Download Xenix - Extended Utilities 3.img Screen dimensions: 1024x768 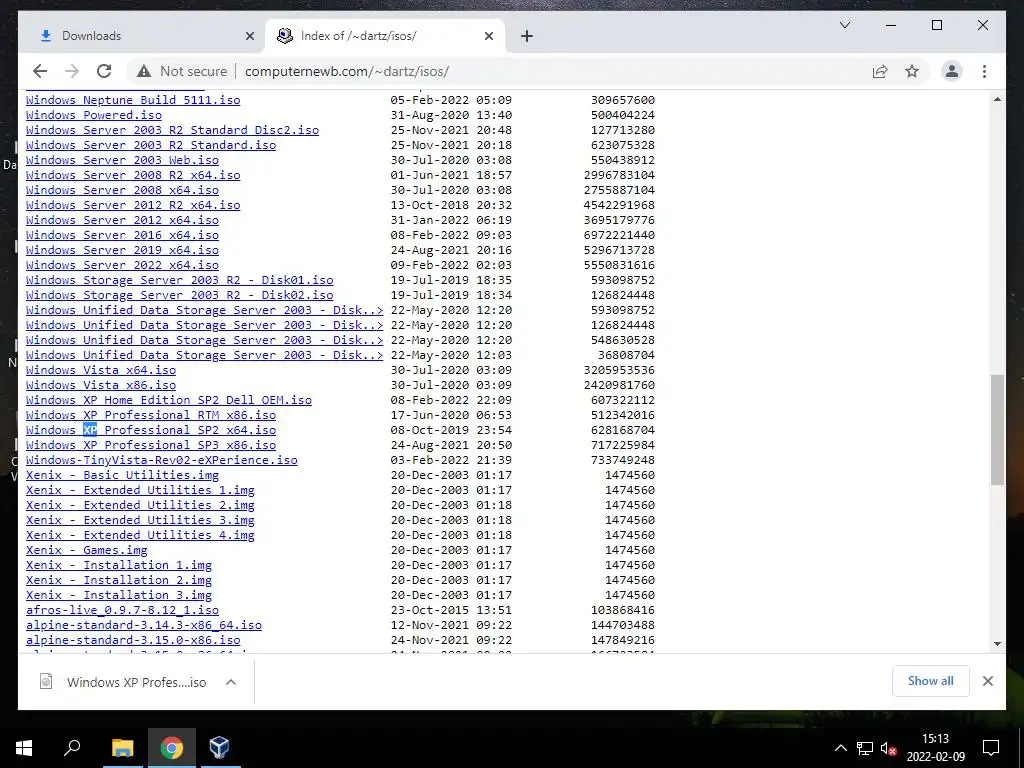pos(140,520)
